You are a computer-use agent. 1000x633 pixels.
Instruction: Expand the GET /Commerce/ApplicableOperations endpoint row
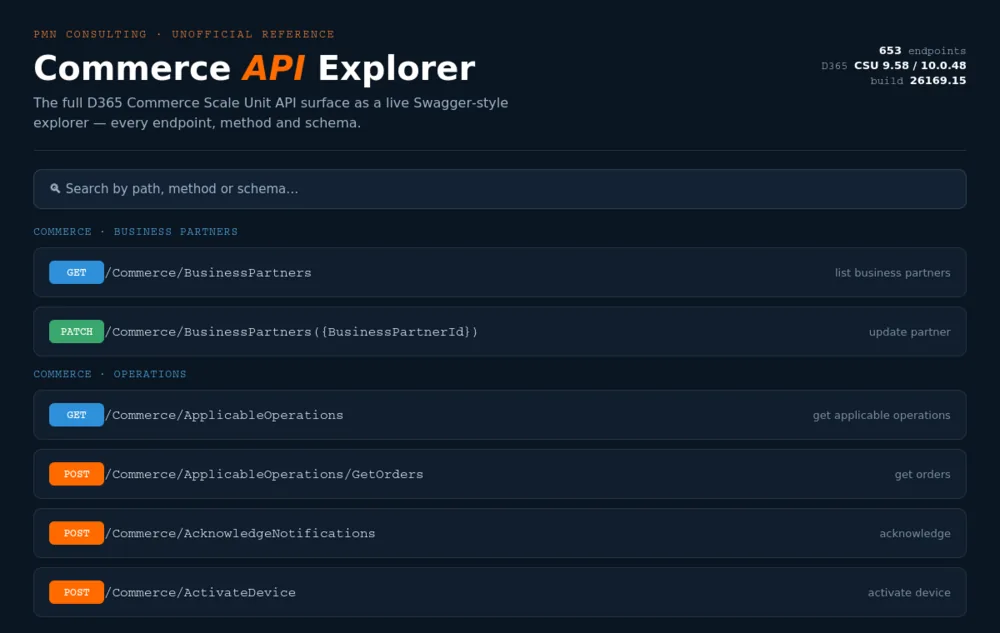tap(499, 415)
